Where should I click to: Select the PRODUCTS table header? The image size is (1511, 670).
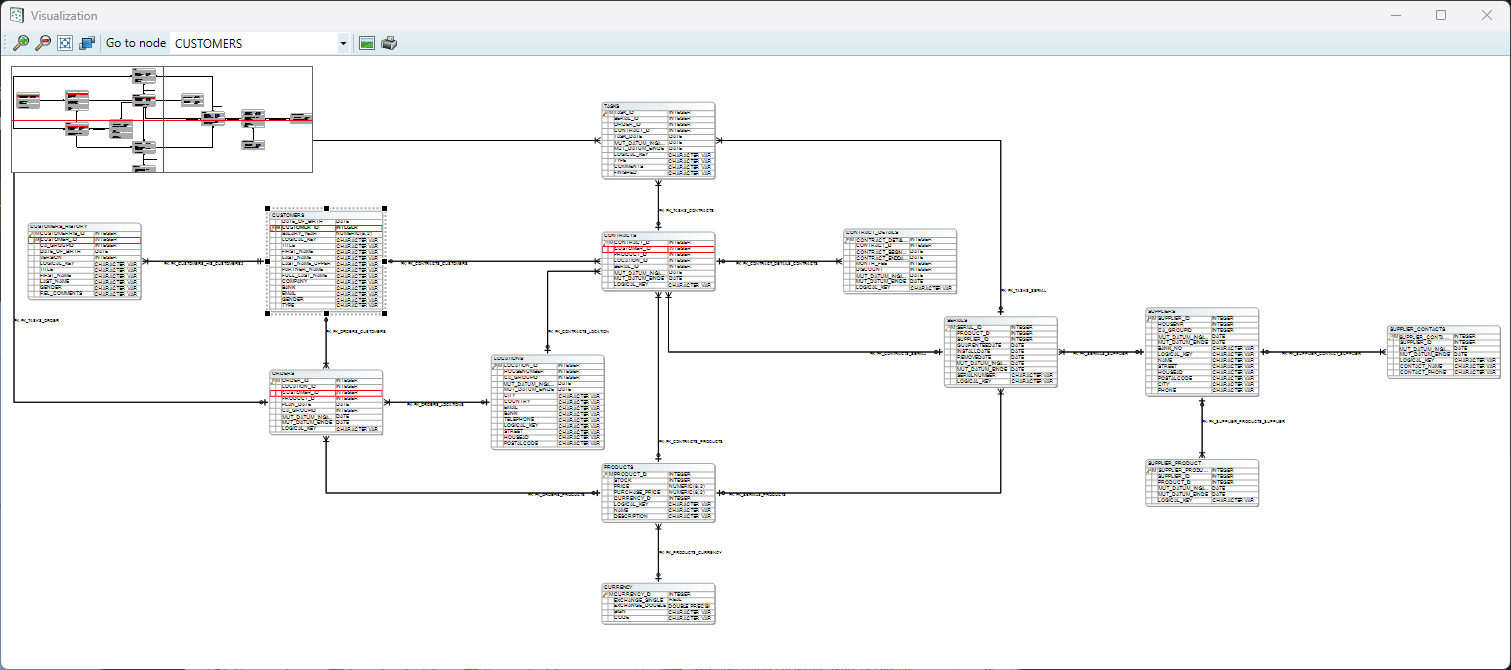click(x=658, y=466)
